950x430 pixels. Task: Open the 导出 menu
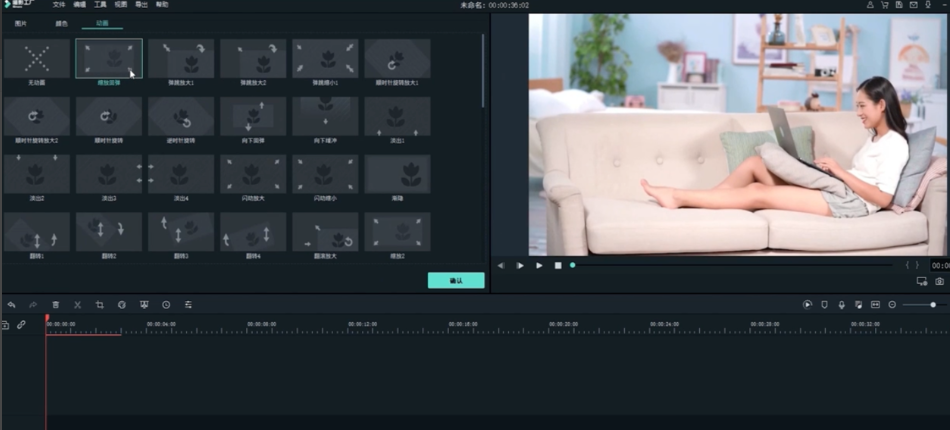pos(141,5)
